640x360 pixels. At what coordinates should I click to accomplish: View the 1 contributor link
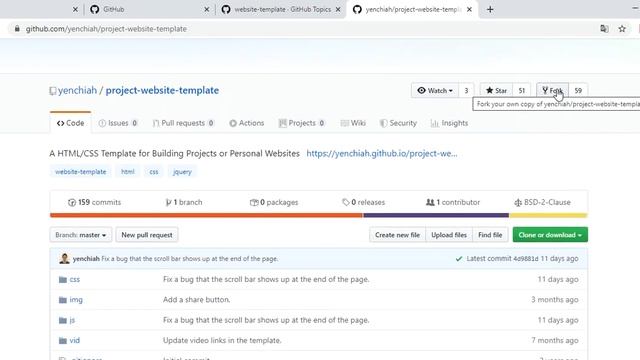tap(453, 202)
